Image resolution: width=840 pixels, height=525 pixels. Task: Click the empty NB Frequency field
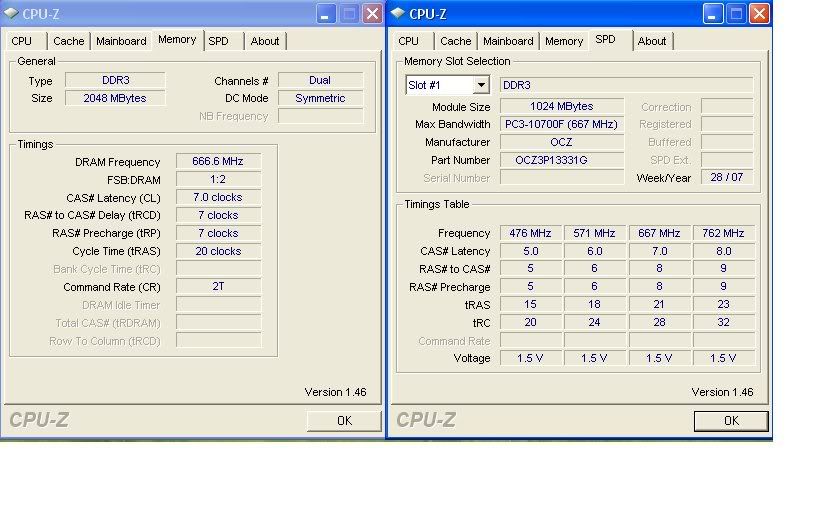point(320,116)
